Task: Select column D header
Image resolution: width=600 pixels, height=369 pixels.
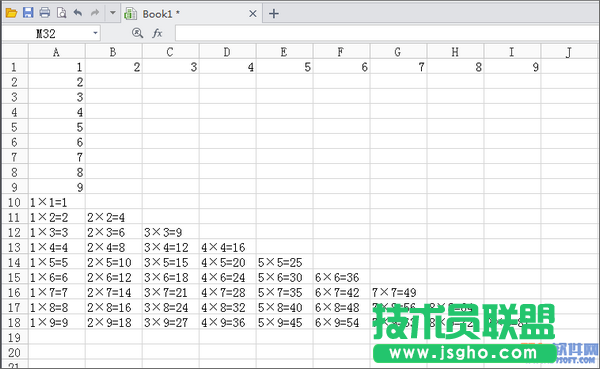Action: tap(228, 52)
